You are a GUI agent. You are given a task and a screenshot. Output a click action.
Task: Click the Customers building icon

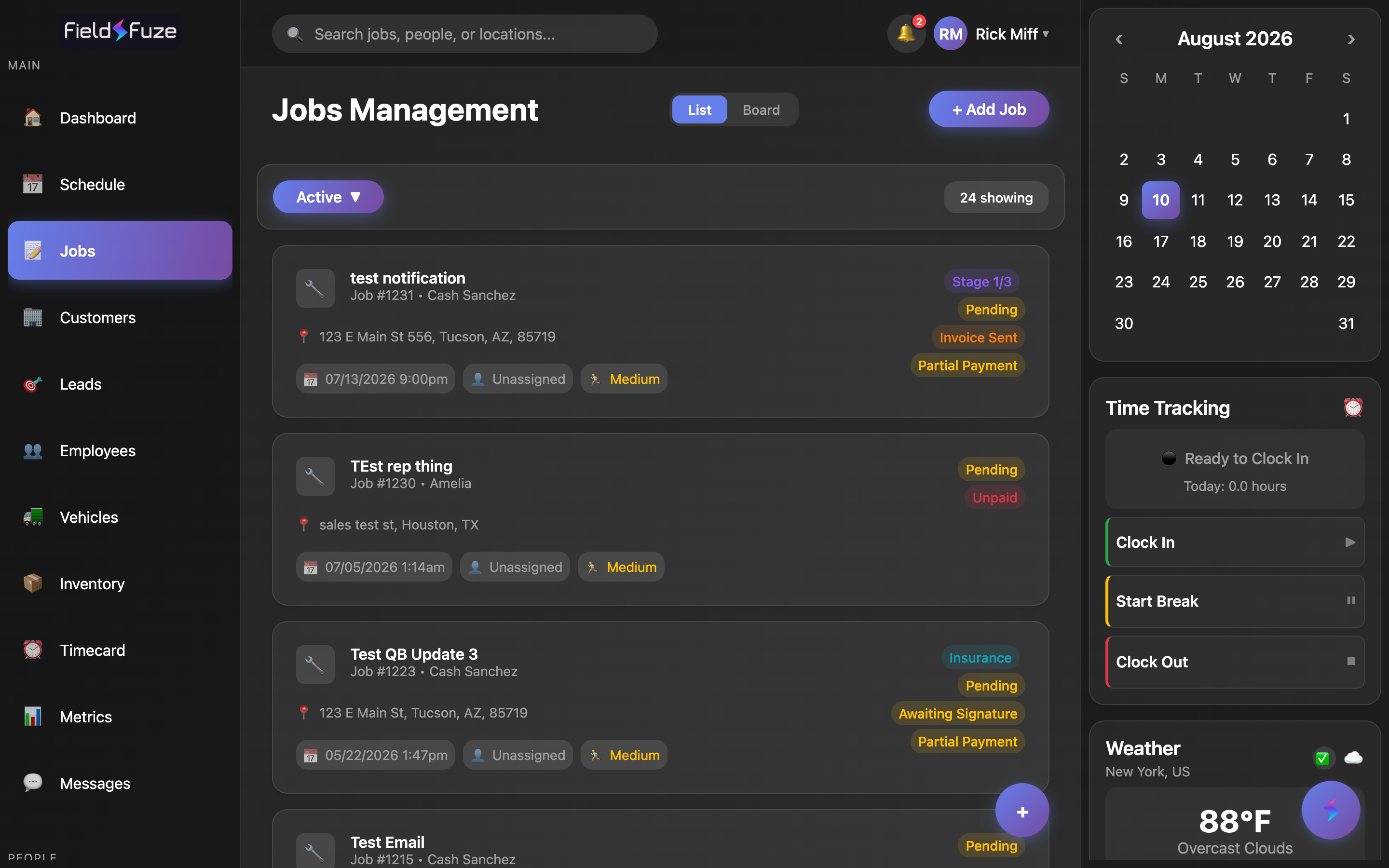(33, 317)
